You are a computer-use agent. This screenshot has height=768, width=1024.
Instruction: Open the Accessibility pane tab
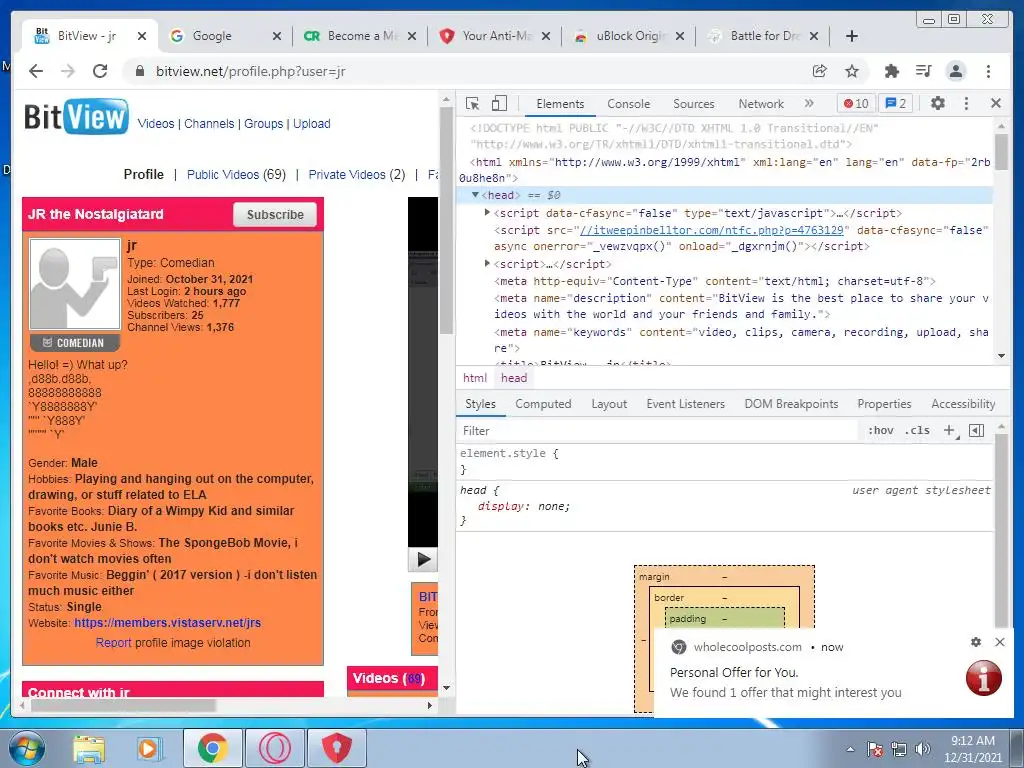(x=963, y=404)
